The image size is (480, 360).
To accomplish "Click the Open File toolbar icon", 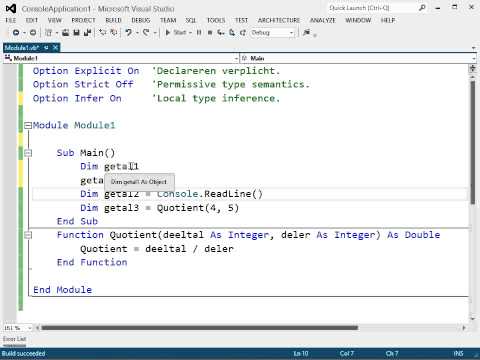I will (66, 32).
